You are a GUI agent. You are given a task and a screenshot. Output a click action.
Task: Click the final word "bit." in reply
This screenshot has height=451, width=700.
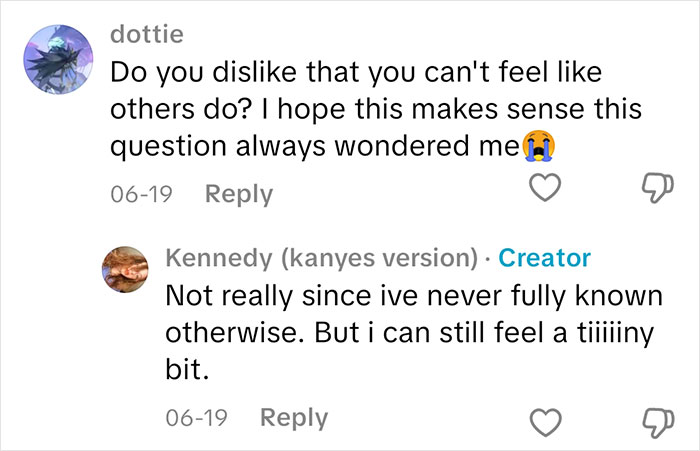[x=184, y=371]
